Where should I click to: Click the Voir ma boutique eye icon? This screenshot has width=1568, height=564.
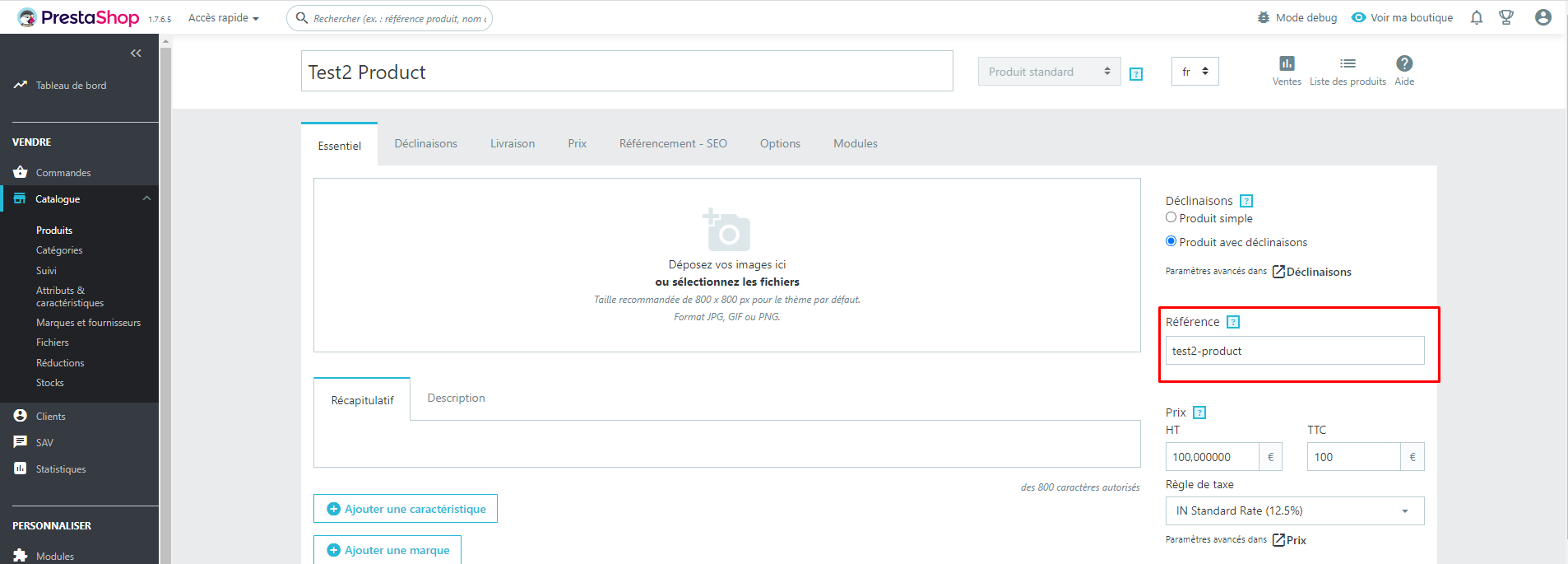pyautogui.click(x=1359, y=17)
